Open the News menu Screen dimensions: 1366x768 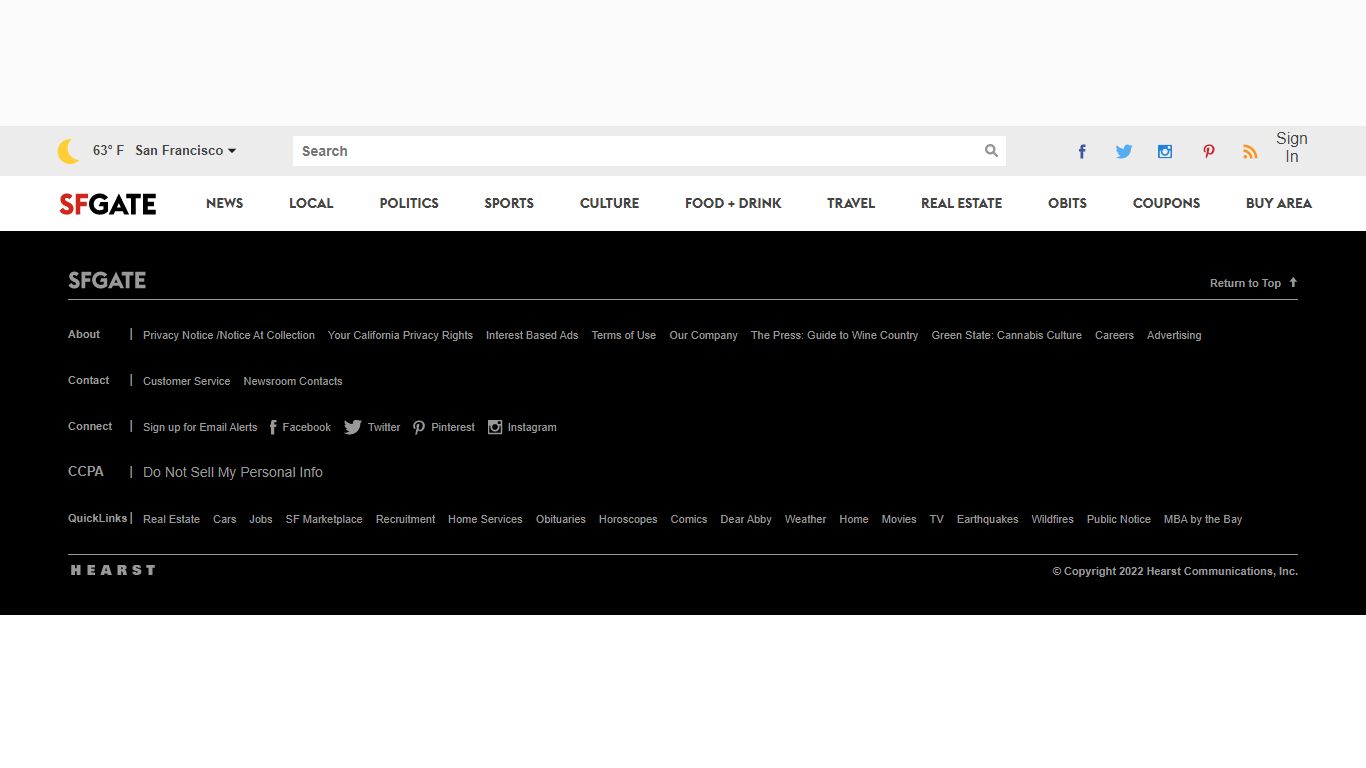click(225, 203)
